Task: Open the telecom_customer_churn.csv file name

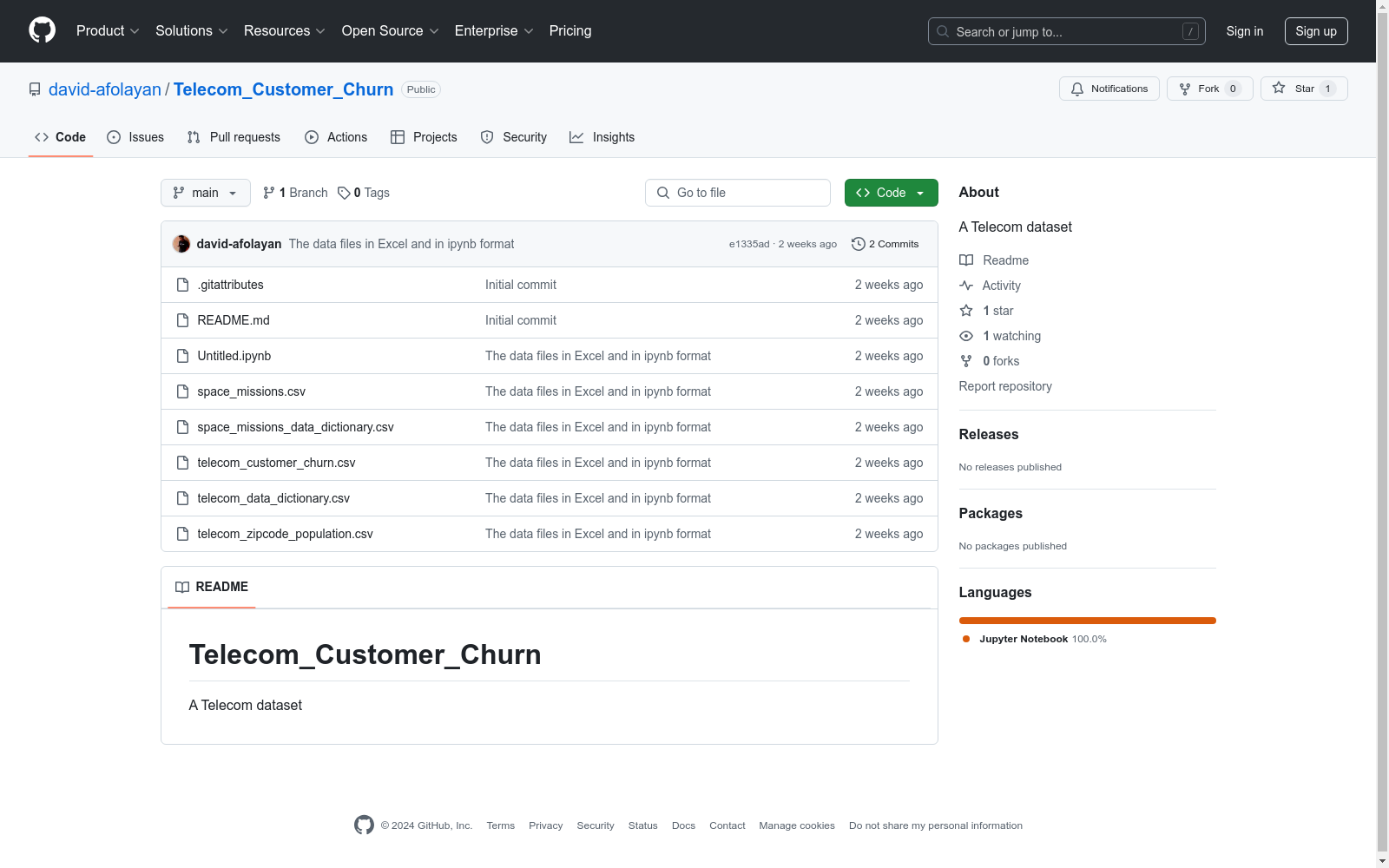Action: pos(276,463)
